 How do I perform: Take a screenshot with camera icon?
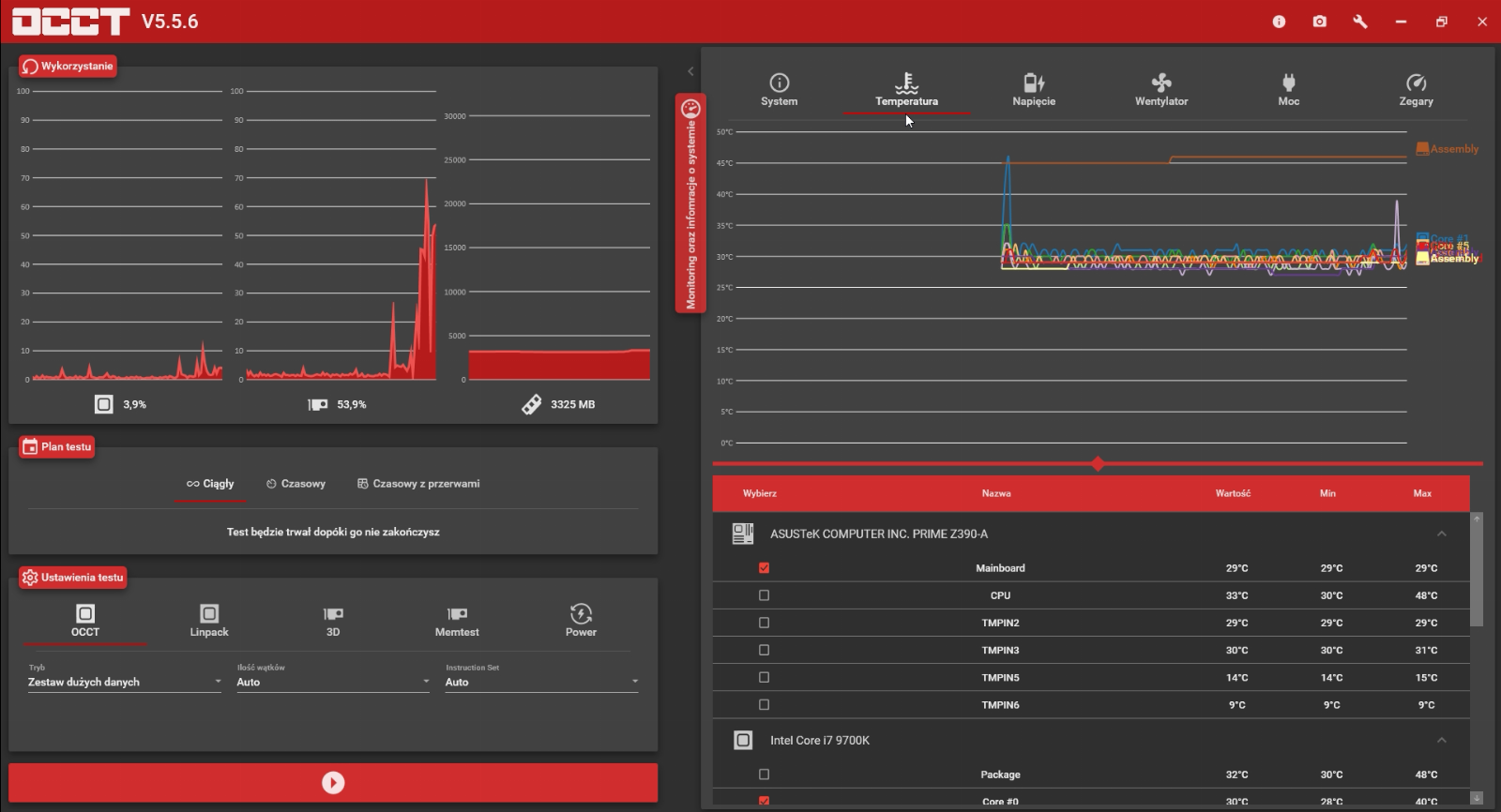pos(1320,22)
